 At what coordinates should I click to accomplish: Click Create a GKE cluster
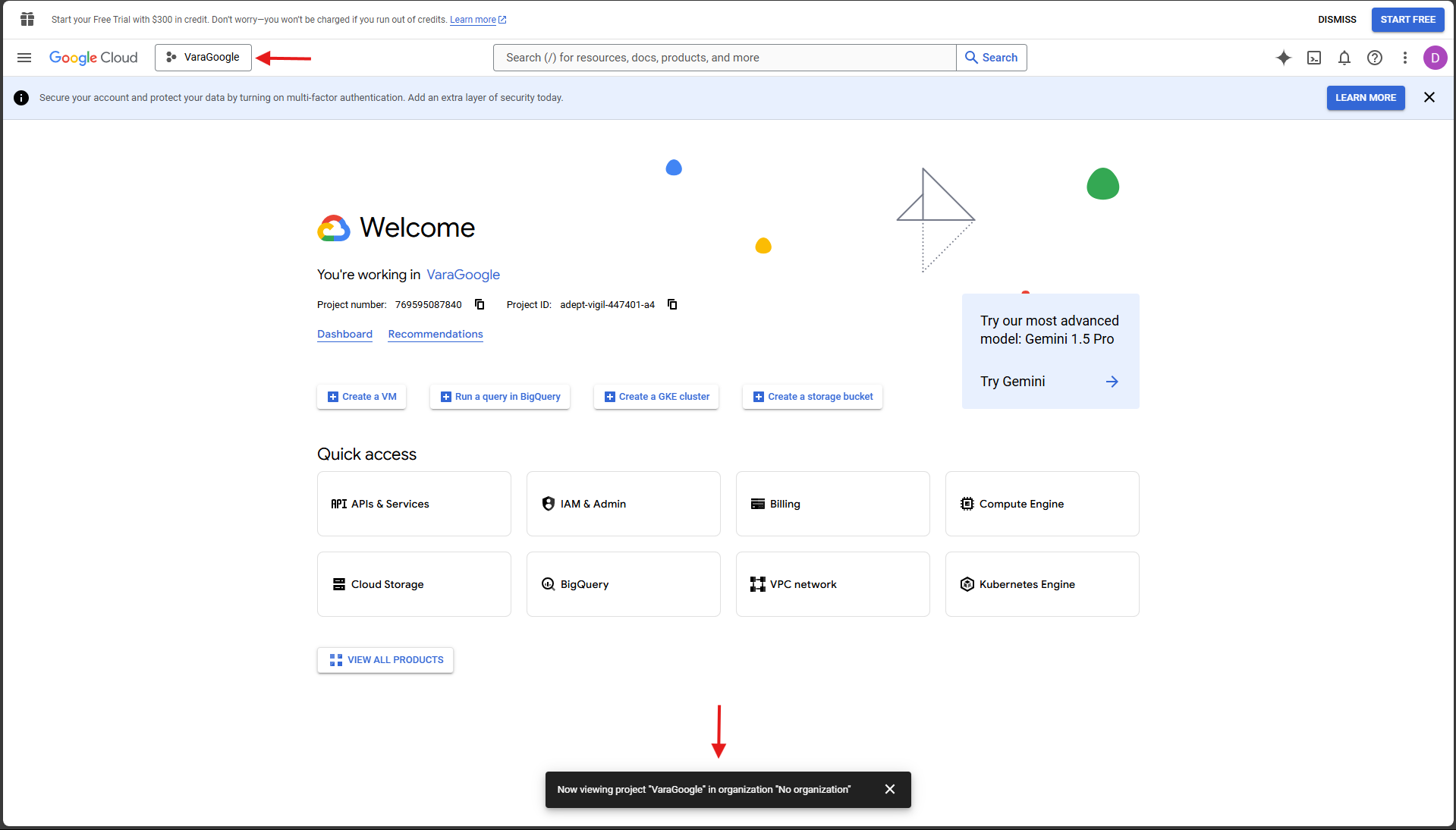tap(656, 397)
